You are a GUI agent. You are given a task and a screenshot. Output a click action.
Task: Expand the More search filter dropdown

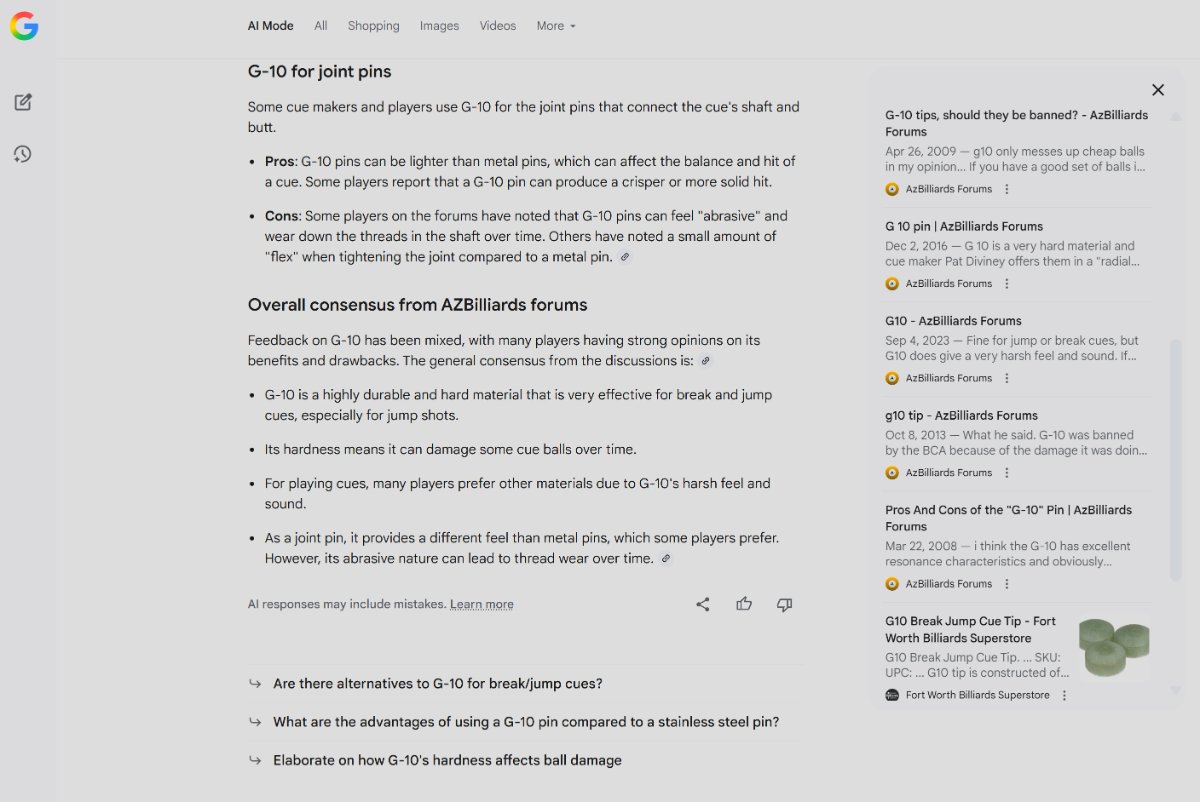(x=556, y=26)
